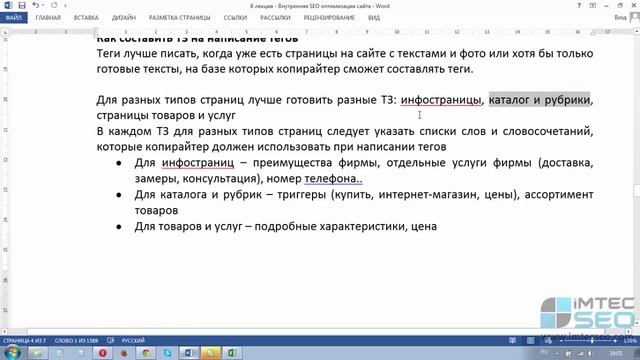The image size is (640, 360).
Task: Open Ribbon Display Options icon
Action: (593, 6)
